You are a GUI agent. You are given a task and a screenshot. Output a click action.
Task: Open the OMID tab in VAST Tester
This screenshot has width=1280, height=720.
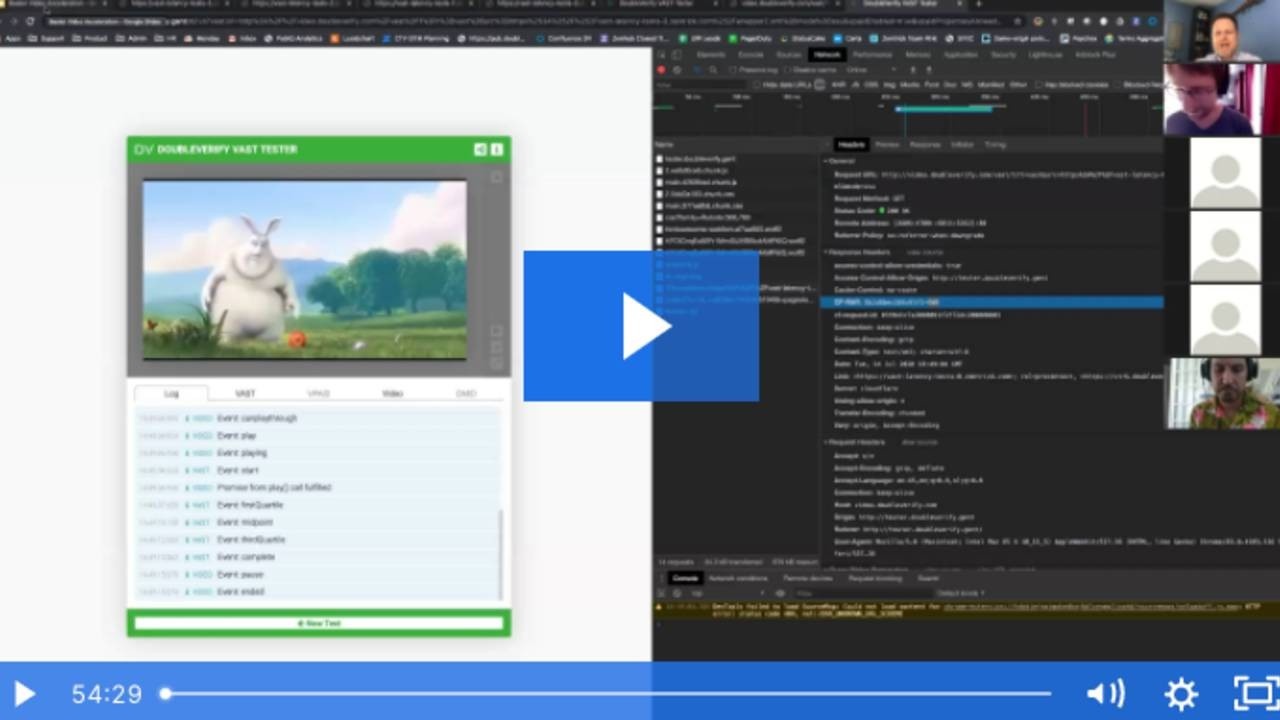coord(466,393)
